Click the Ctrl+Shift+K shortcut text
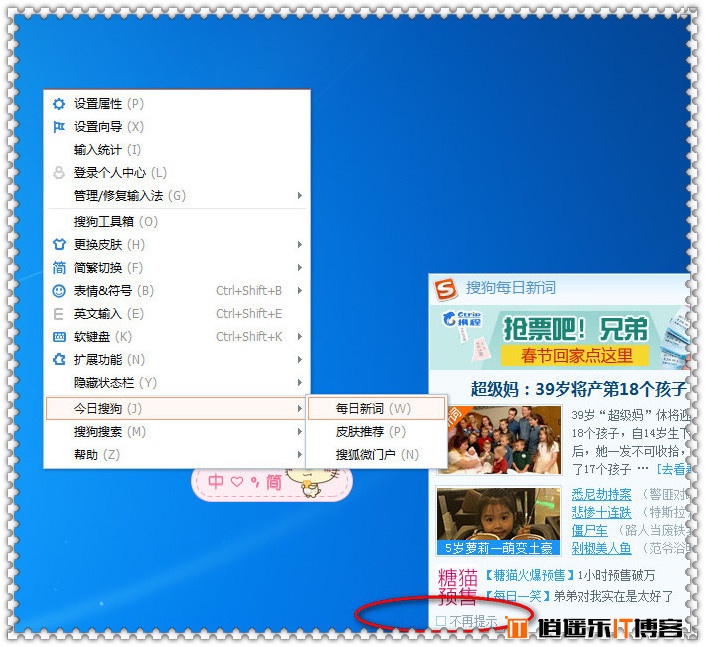The width and height of the screenshot is (705, 647). click(249, 336)
